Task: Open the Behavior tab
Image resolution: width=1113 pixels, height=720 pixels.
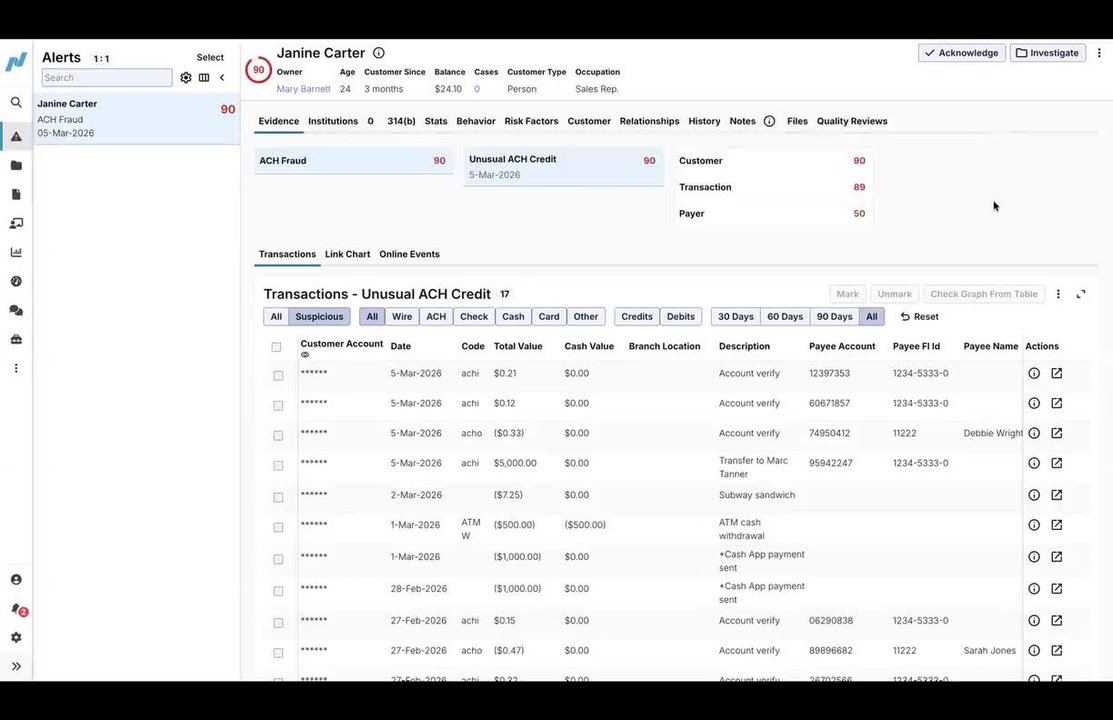Action: point(476,121)
